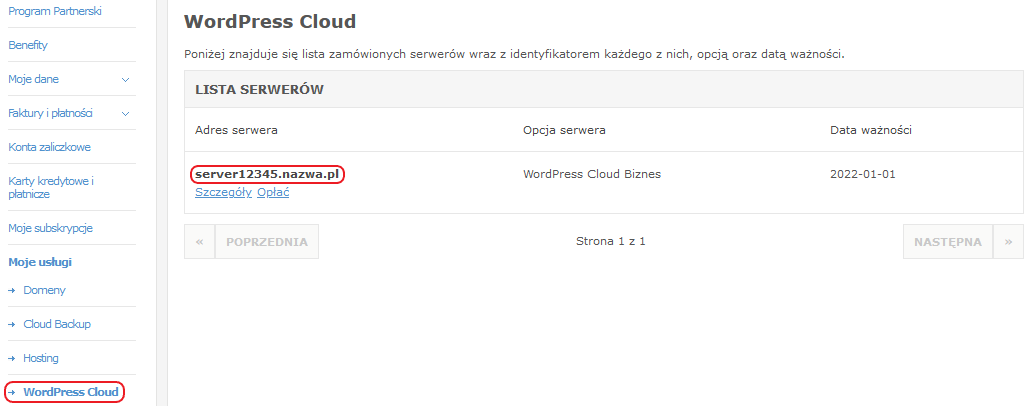This screenshot has height=406, width=1028.
Task: Open Program Partnerski menu item
Action: pos(55,11)
